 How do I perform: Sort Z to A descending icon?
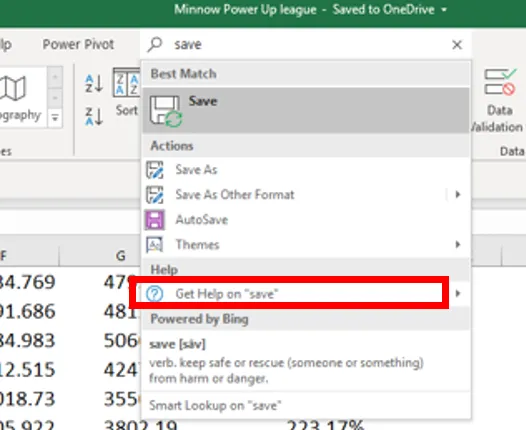(x=94, y=116)
